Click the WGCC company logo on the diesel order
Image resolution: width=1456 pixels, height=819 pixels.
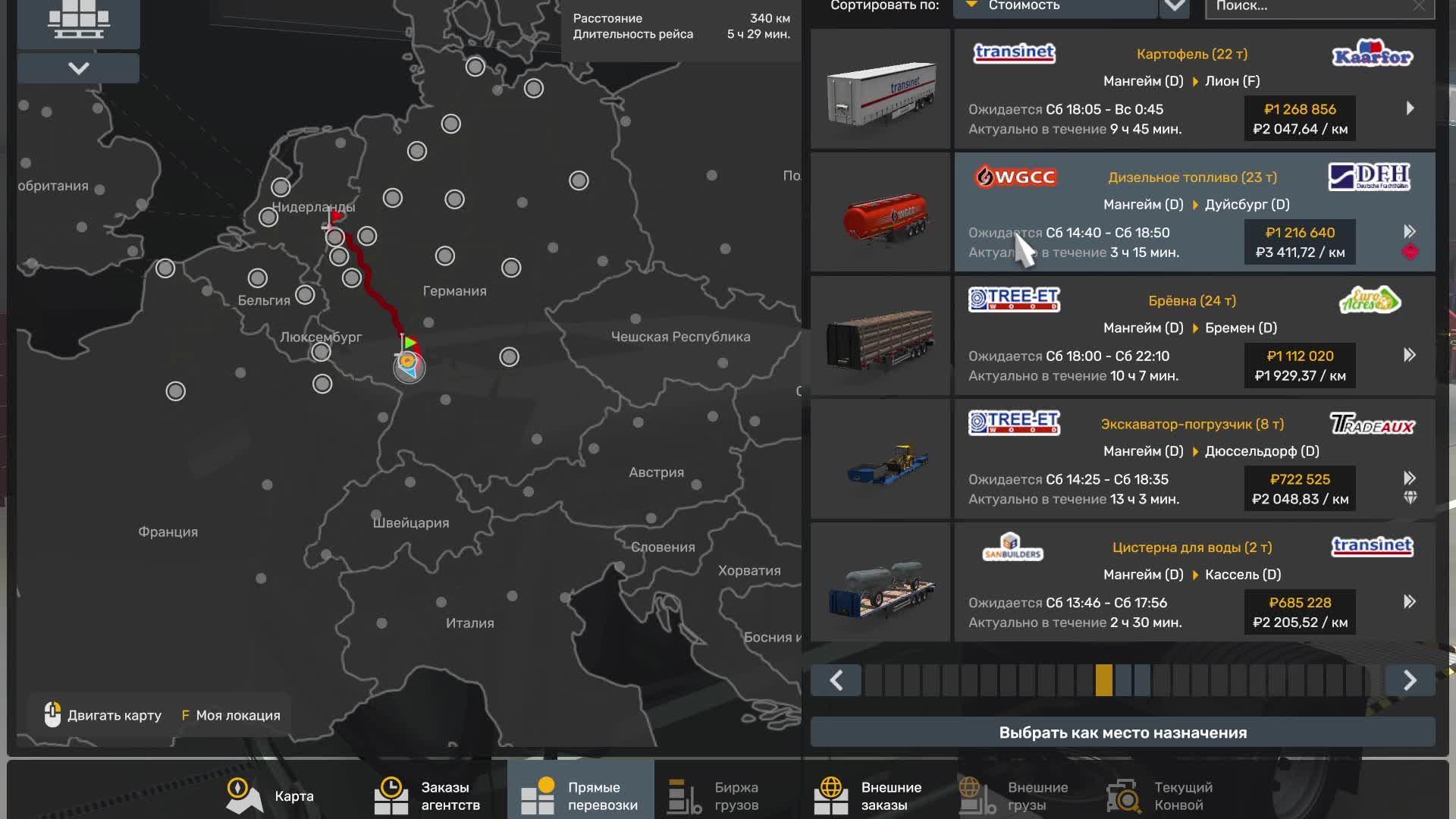click(1016, 177)
